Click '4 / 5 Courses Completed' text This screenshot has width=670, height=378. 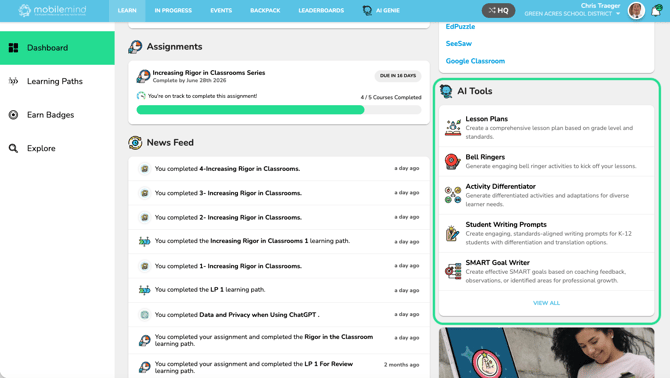(391, 97)
